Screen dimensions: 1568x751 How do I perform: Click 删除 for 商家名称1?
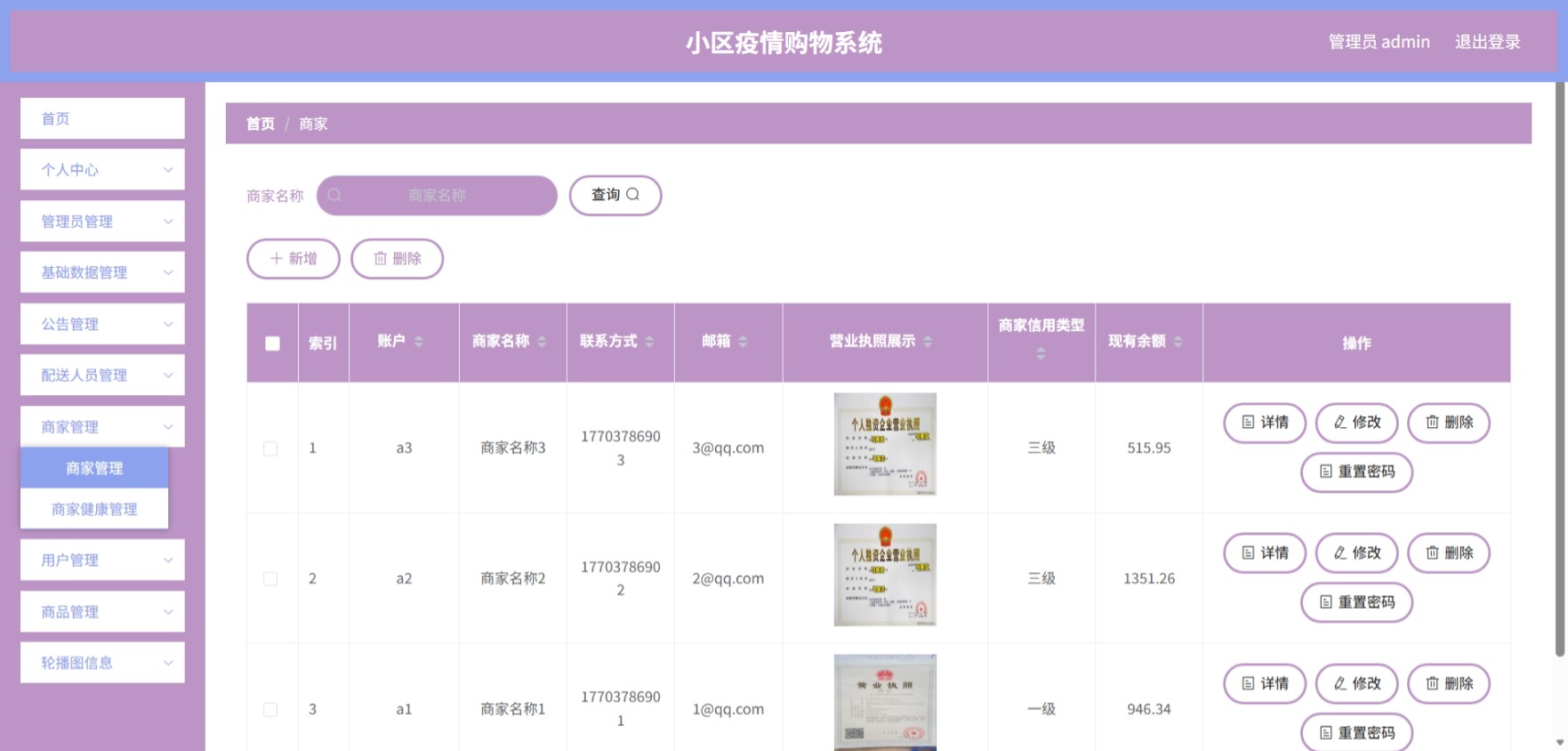click(x=1449, y=684)
